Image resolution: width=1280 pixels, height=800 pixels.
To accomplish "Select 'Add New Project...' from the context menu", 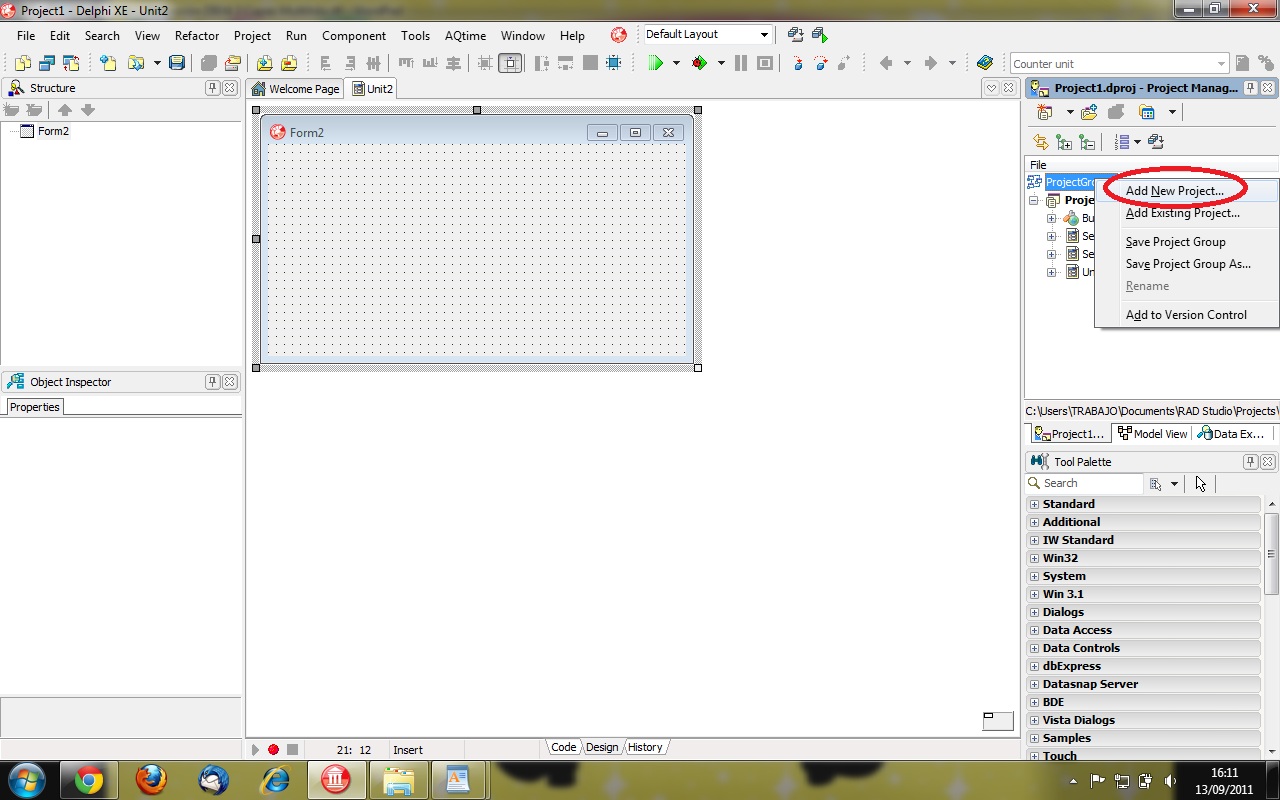I will [1174, 190].
